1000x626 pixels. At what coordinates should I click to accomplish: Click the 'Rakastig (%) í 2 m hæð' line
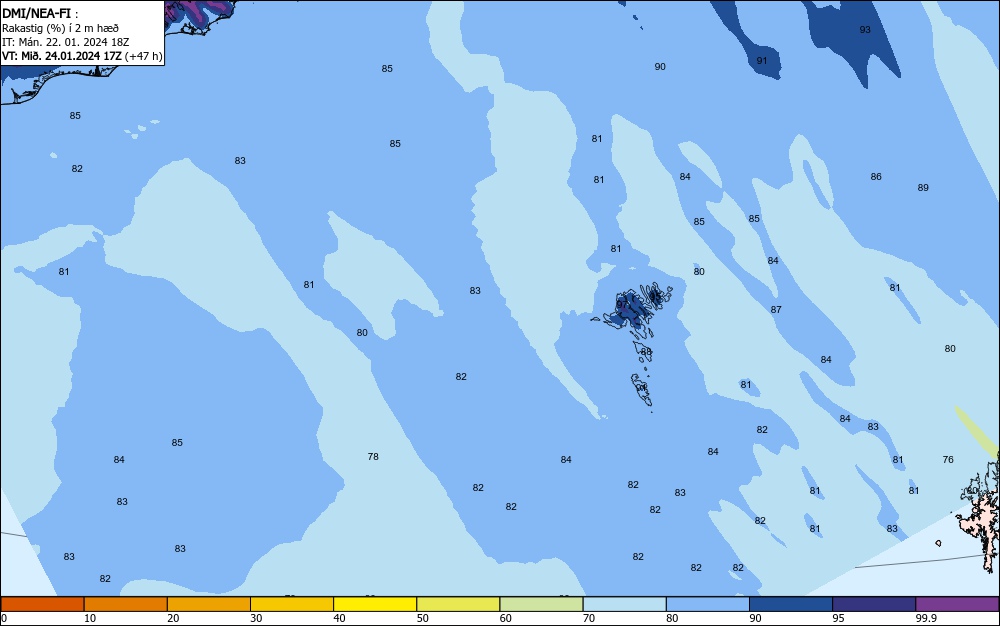click(60, 28)
